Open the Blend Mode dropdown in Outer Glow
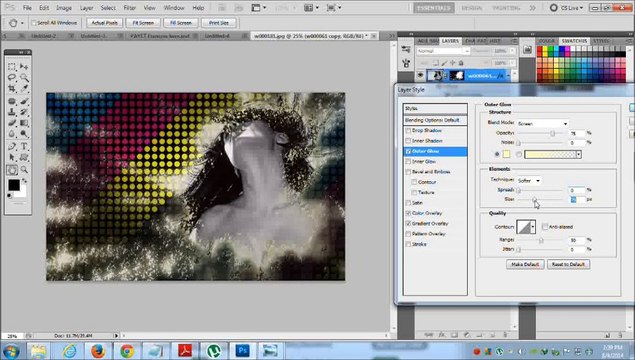This screenshot has height=360, width=635. click(x=543, y=124)
